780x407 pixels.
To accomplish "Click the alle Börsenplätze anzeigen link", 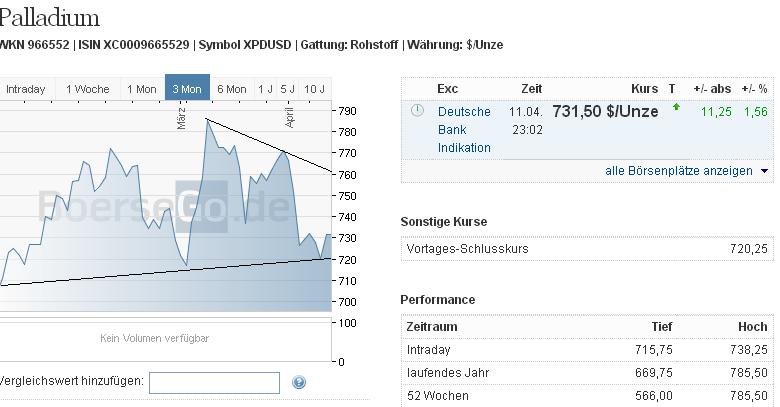I will (x=679, y=171).
